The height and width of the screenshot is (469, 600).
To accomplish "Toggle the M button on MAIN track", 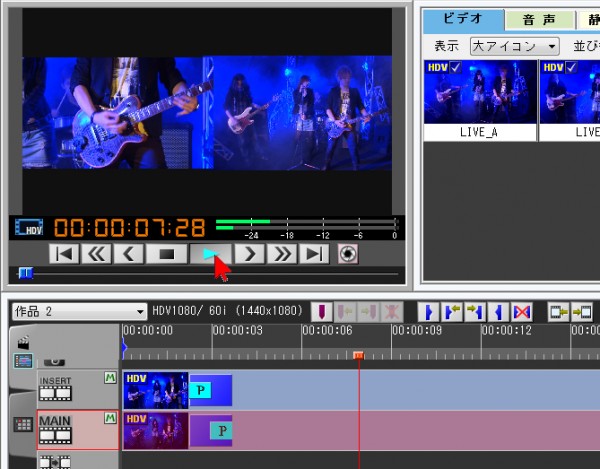I will tap(110, 418).
